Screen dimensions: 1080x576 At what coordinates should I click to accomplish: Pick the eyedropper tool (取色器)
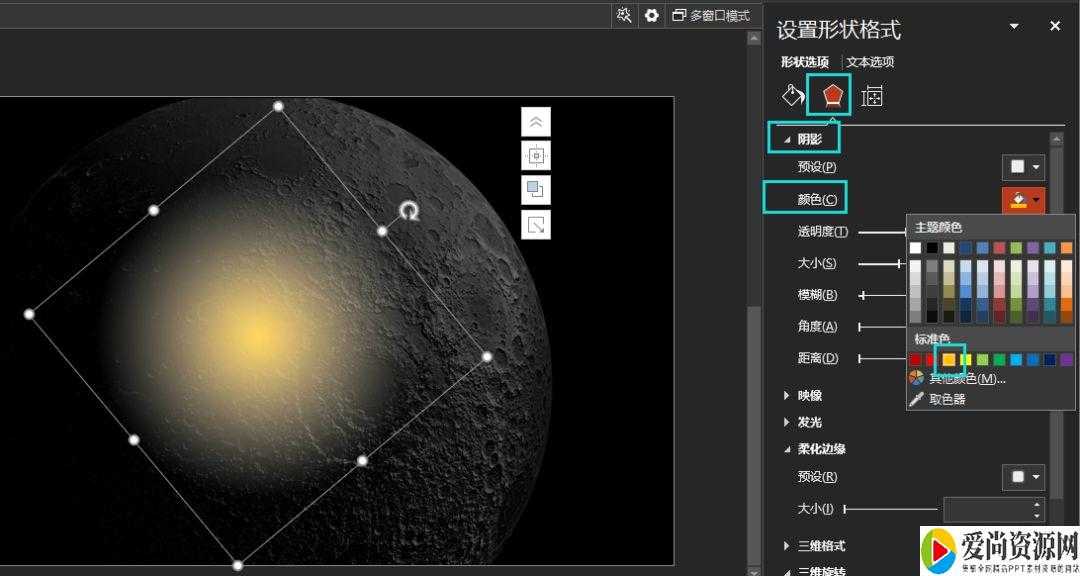(x=946, y=399)
